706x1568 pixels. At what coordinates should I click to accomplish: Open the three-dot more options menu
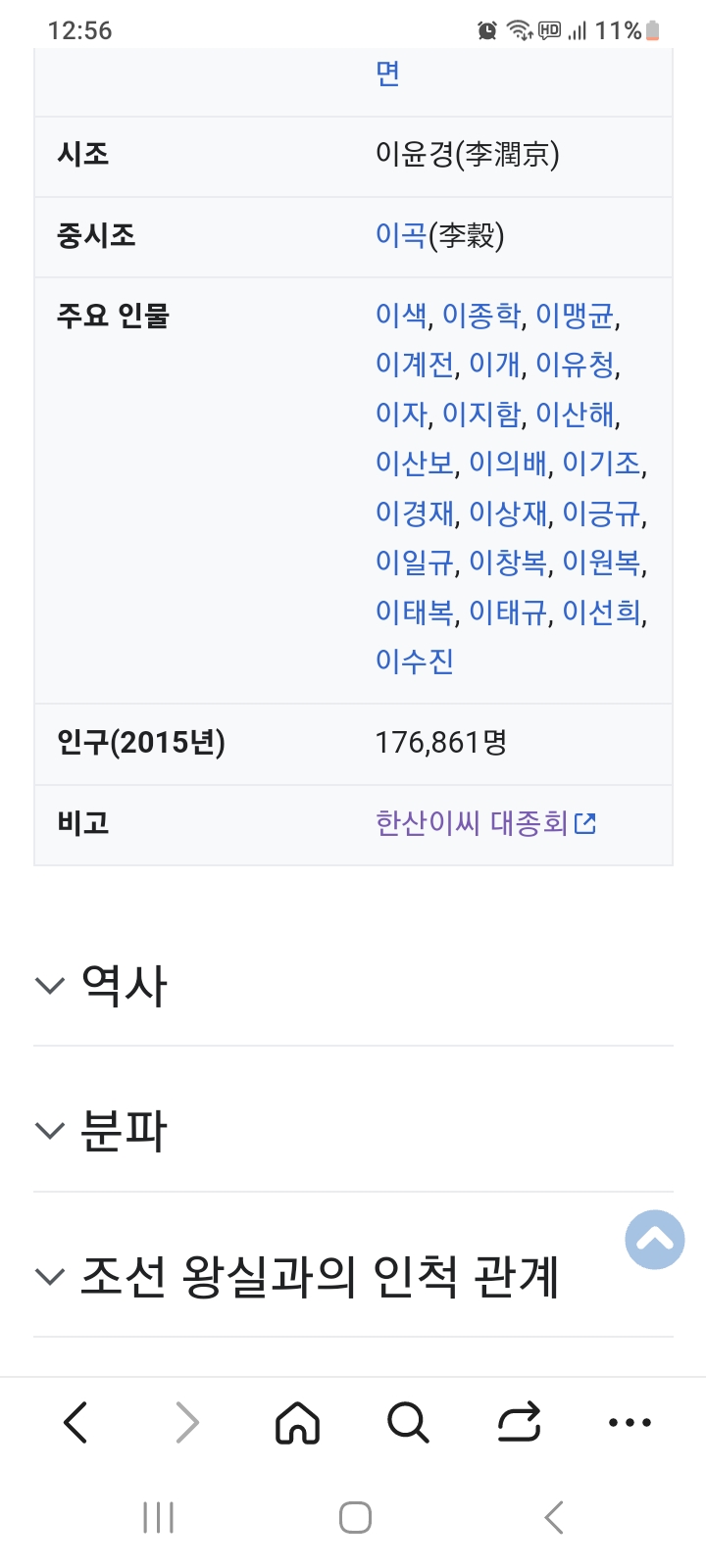pos(630,1422)
